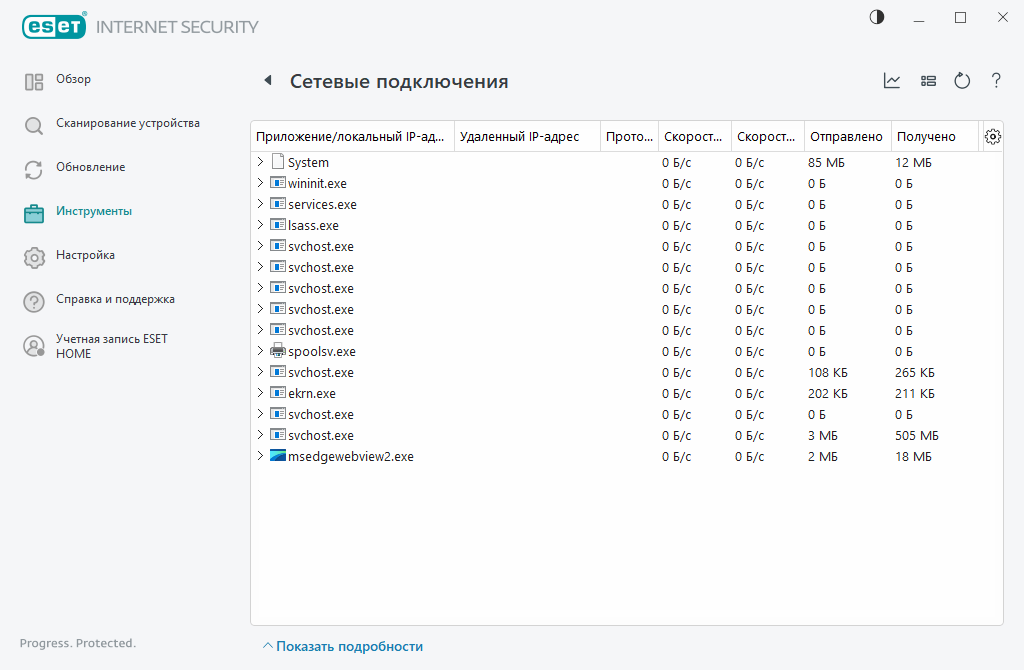Sort by Приложение/локальный IP-адрес column
The height and width of the screenshot is (670, 1024).
coord(353,136)
